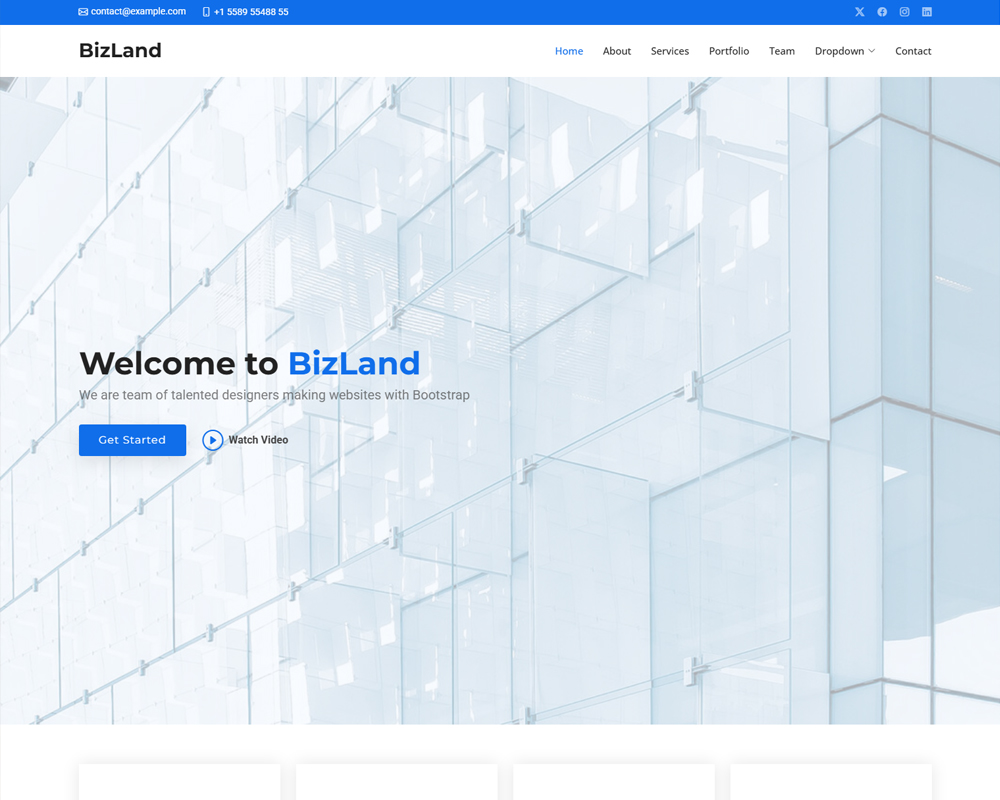The width and height of the screenshot is (1000, 800).
Task: Go to the Home nav item
Action: [569, 51]
